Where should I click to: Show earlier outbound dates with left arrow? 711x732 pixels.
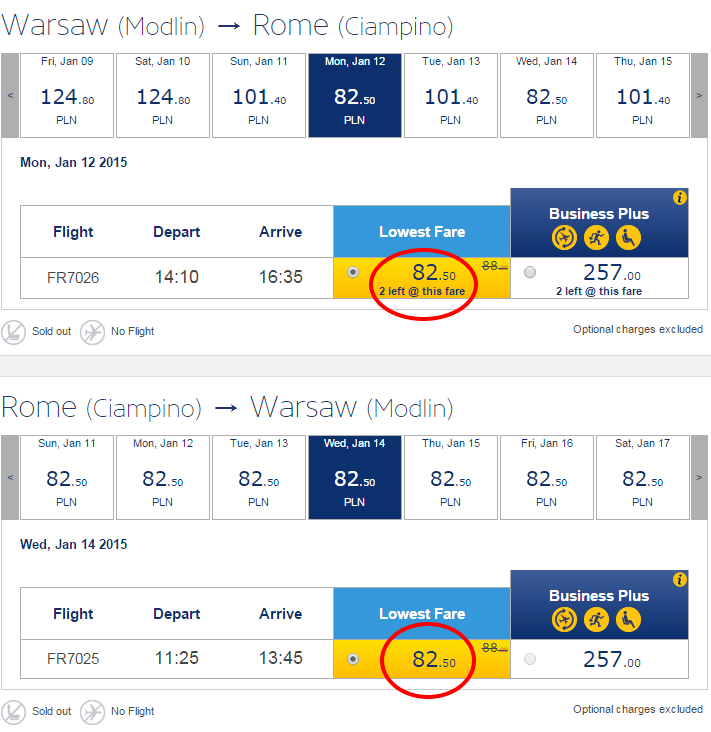(x=10, y=95)
